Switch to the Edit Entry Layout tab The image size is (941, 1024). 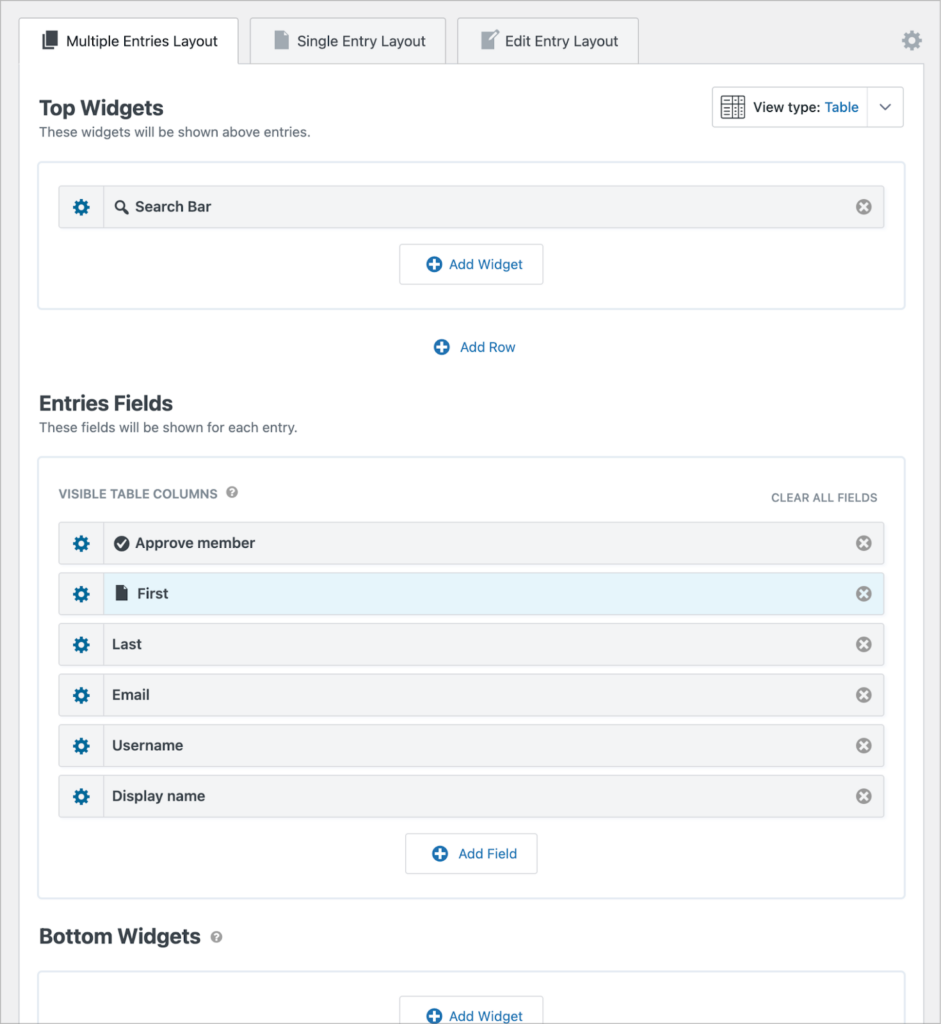(548, 40)
